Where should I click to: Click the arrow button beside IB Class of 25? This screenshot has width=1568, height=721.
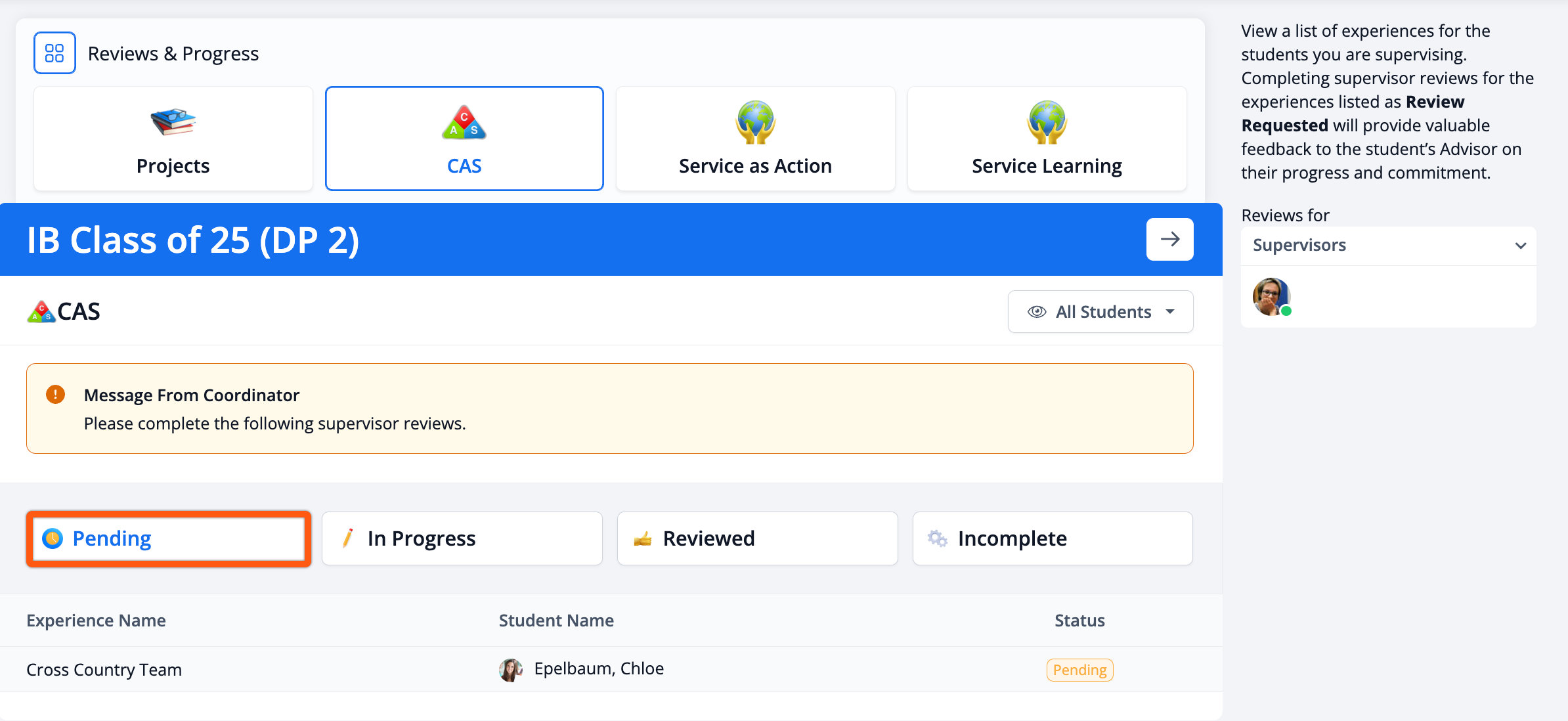pos(1169,239)
